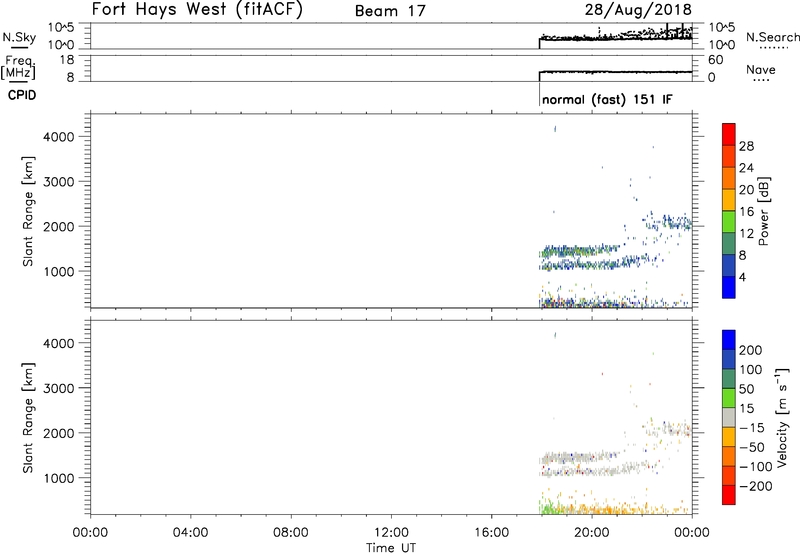Click the Time UT axis title
This screenshot has width=800, height=554.
tap(391, 546)
